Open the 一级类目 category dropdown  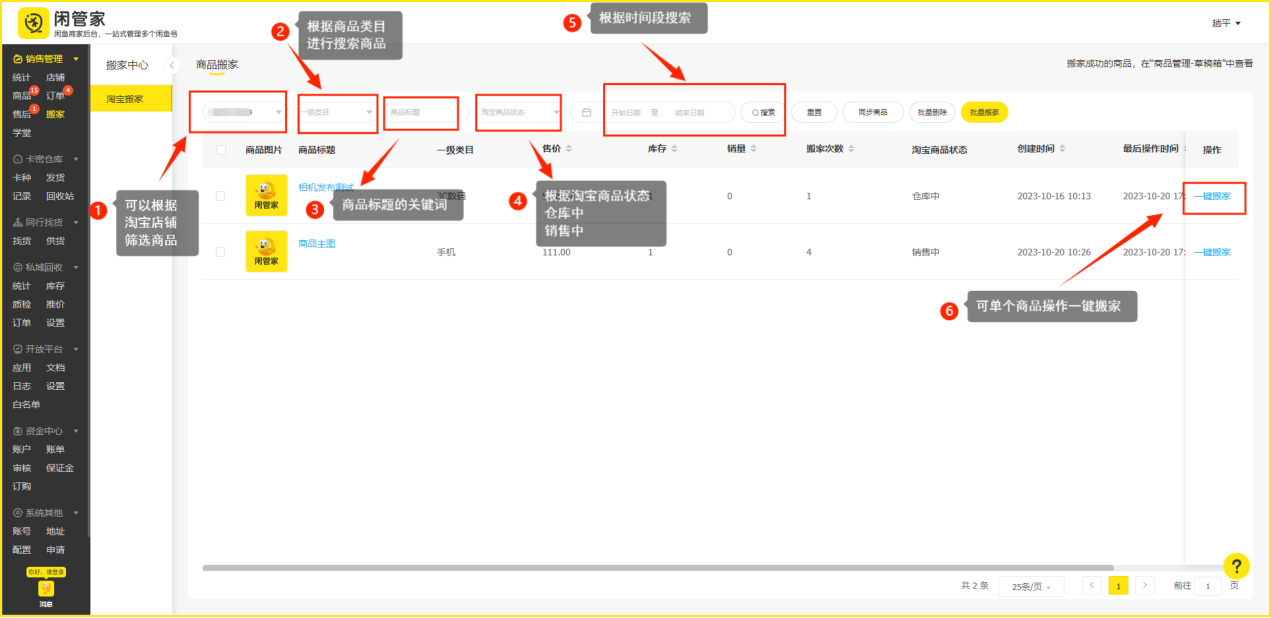tap(337, 113)
